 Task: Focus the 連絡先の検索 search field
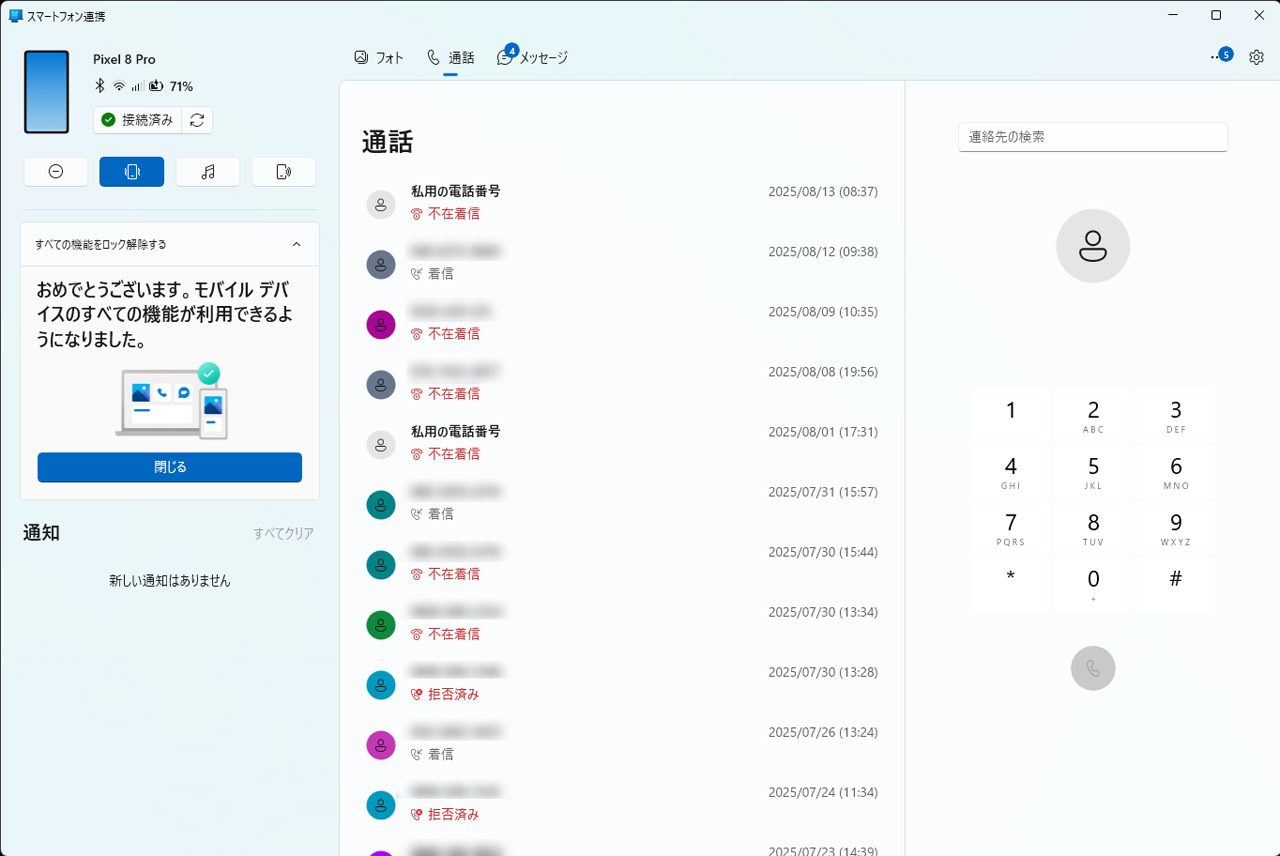click(x=1093, y=137)
